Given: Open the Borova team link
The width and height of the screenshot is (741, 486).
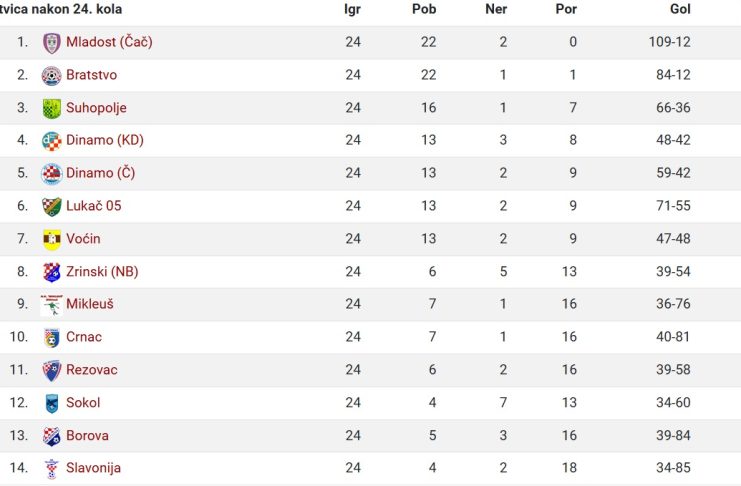Looking at the screenshot, I should pos(87,435).
